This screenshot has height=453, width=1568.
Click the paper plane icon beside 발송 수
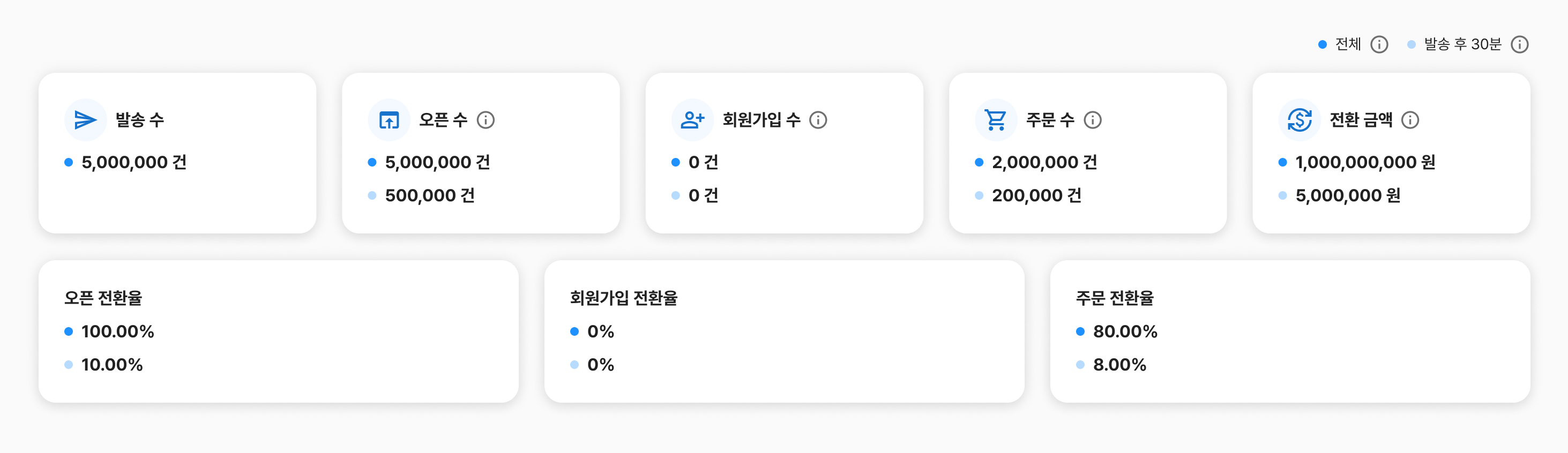(x=85, y=120)
